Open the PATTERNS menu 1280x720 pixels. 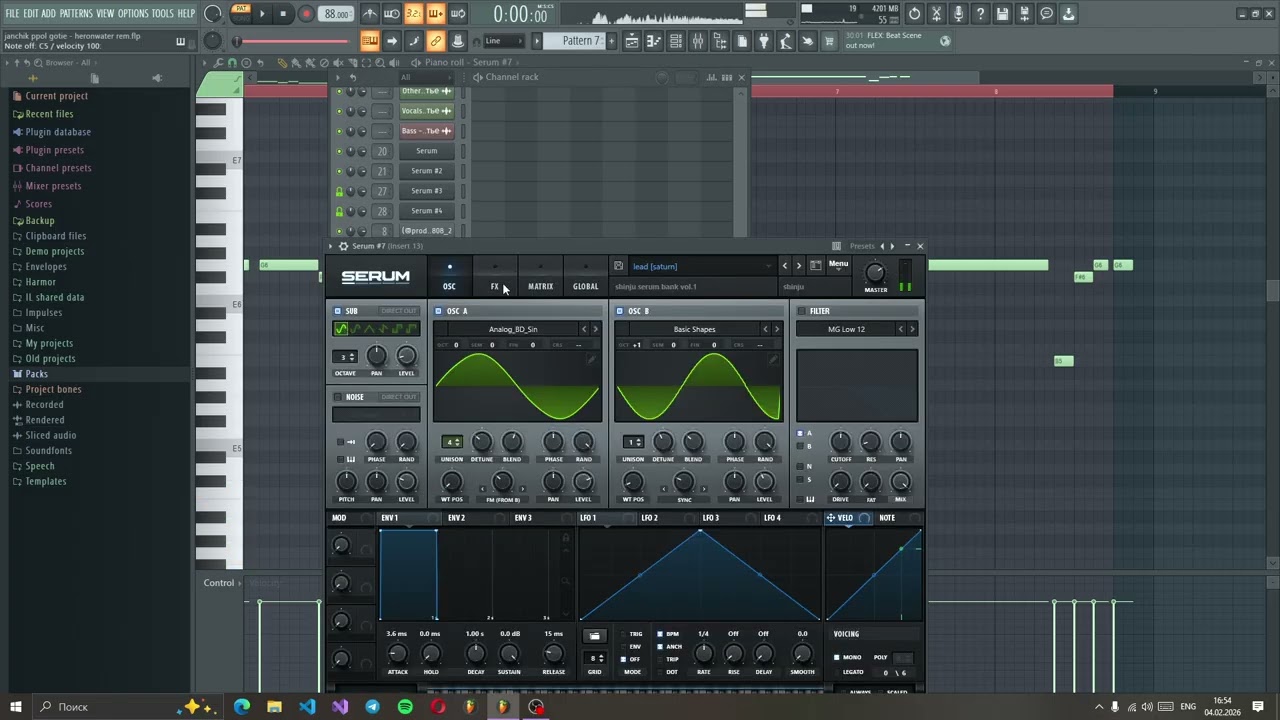76,13
